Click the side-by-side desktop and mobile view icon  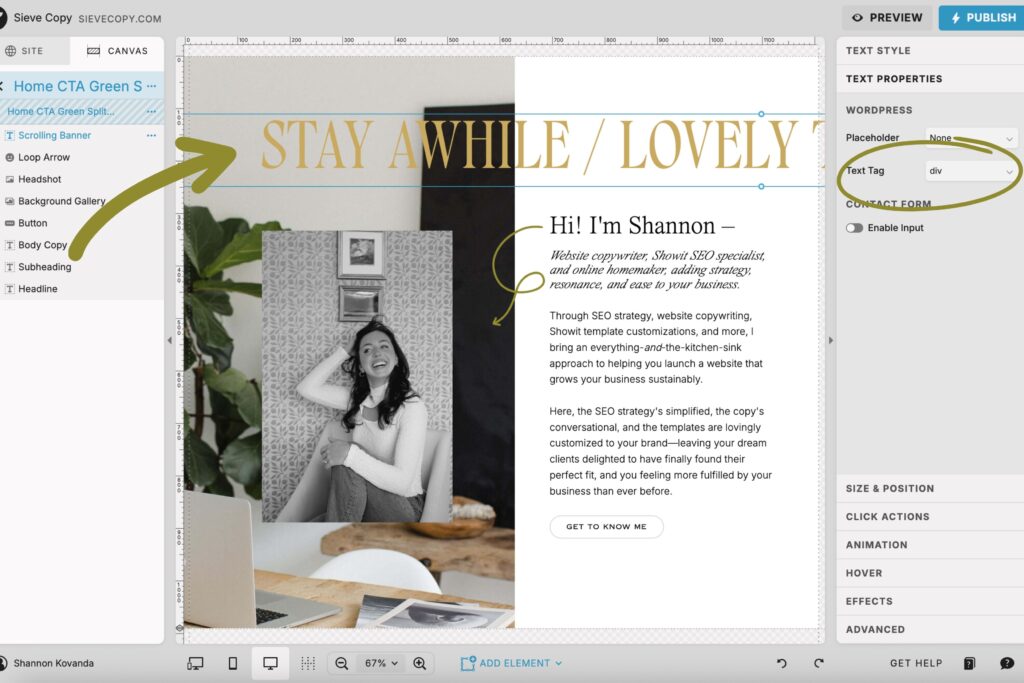click(x=196, y=663)
